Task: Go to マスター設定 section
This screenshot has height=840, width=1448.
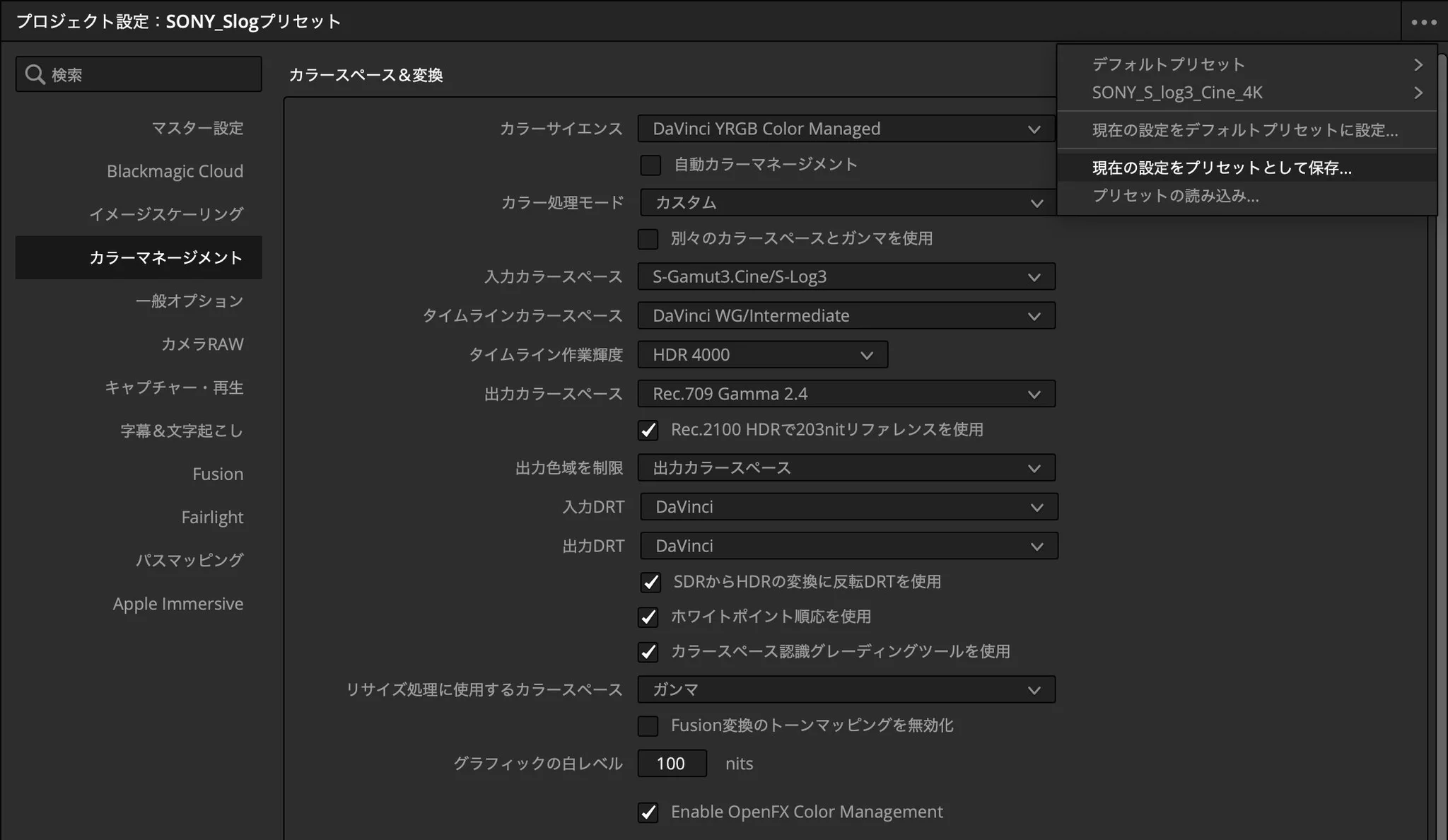Action: (x=139, y=128)
